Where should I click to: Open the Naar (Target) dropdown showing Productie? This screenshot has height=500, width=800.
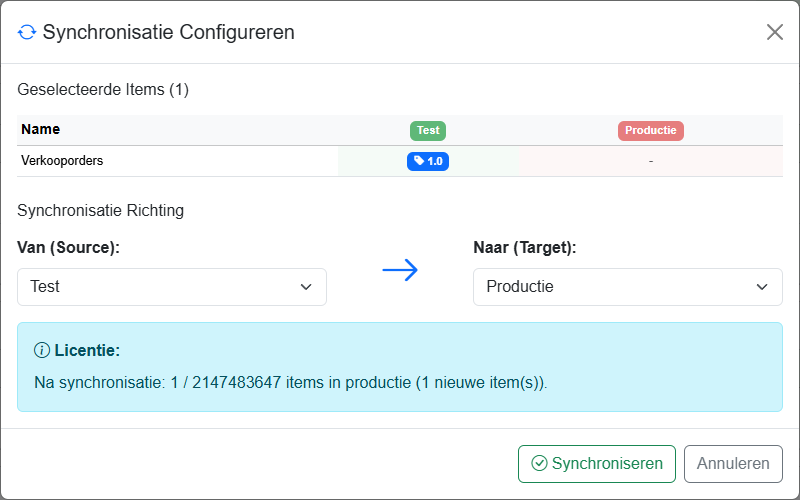click(628, 287)
